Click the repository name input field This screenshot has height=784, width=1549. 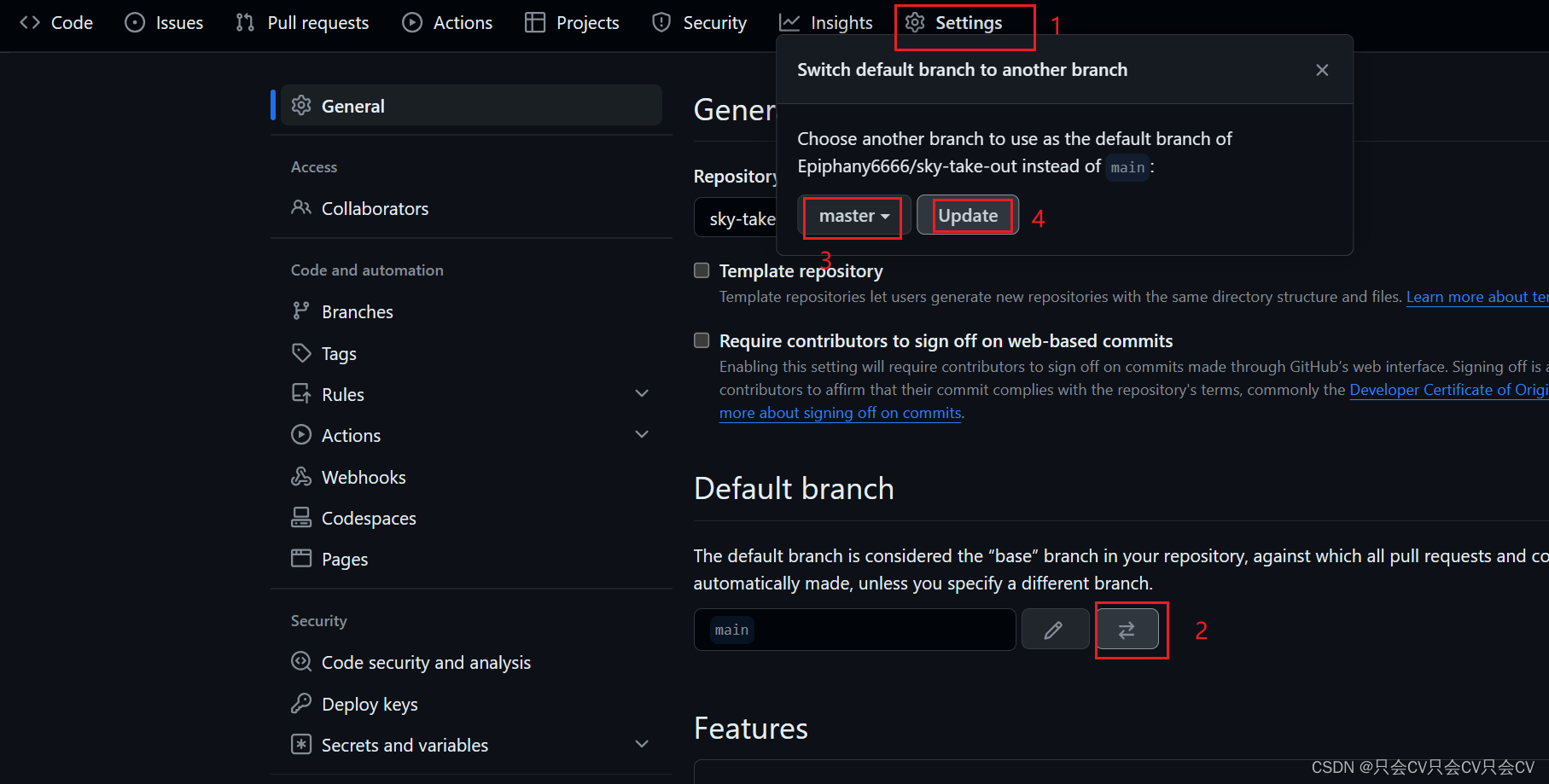pyautogui.click(x=737, y=218)
